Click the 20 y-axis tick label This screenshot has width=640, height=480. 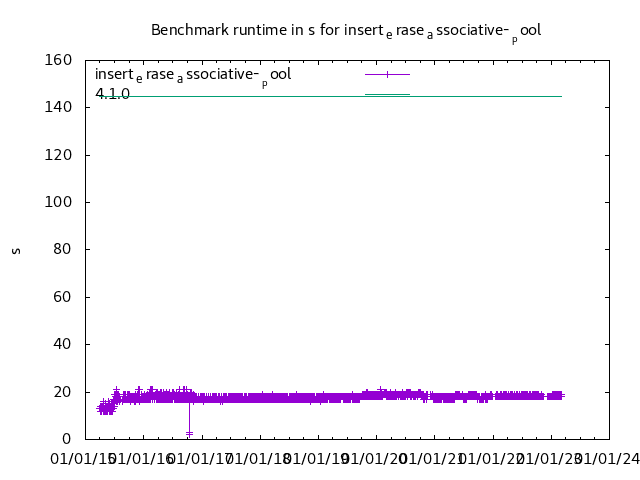pos(62,392)
